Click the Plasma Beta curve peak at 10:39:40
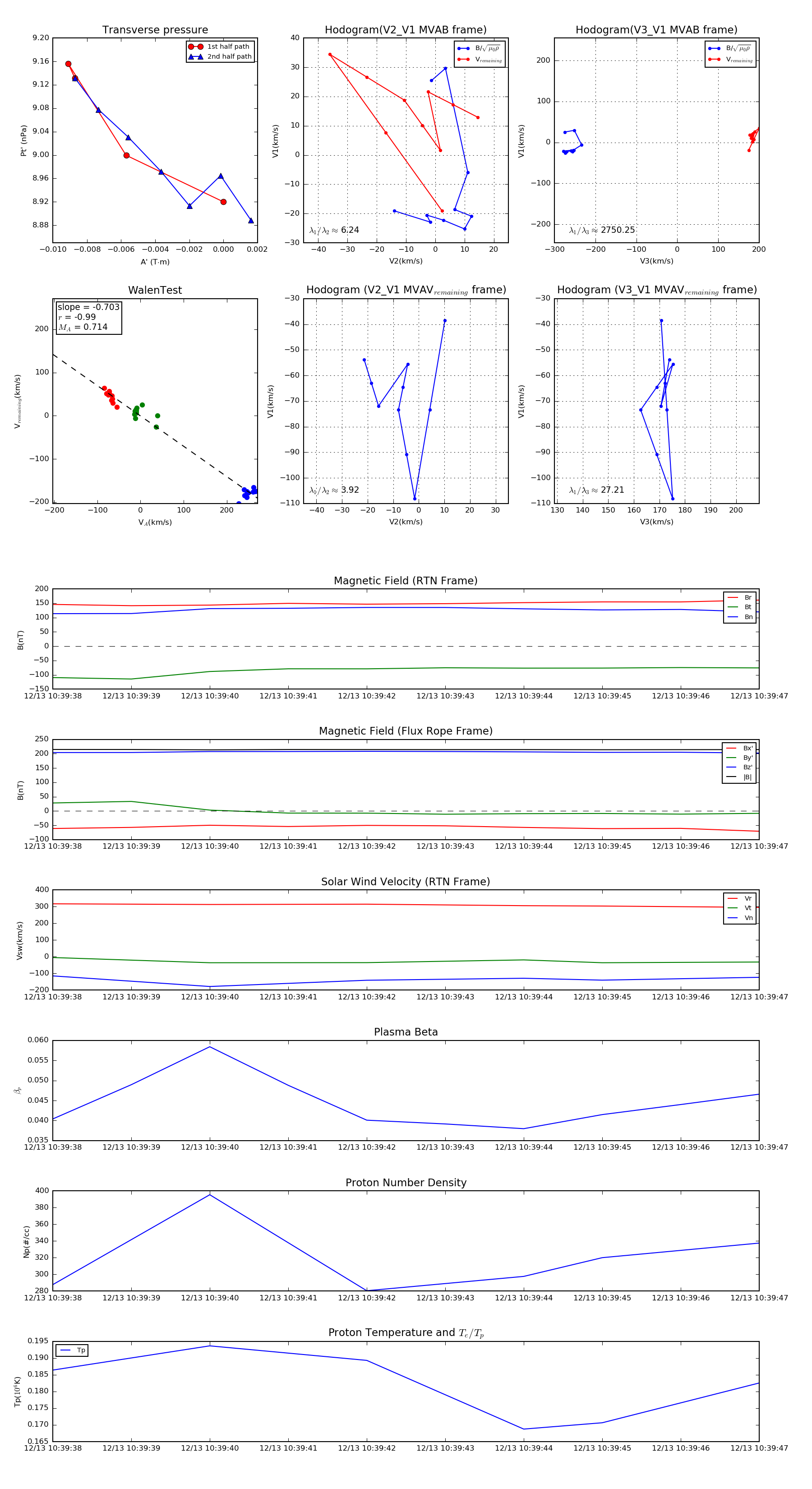This screenshot has height=1489, width=812. pos(210,1047)
